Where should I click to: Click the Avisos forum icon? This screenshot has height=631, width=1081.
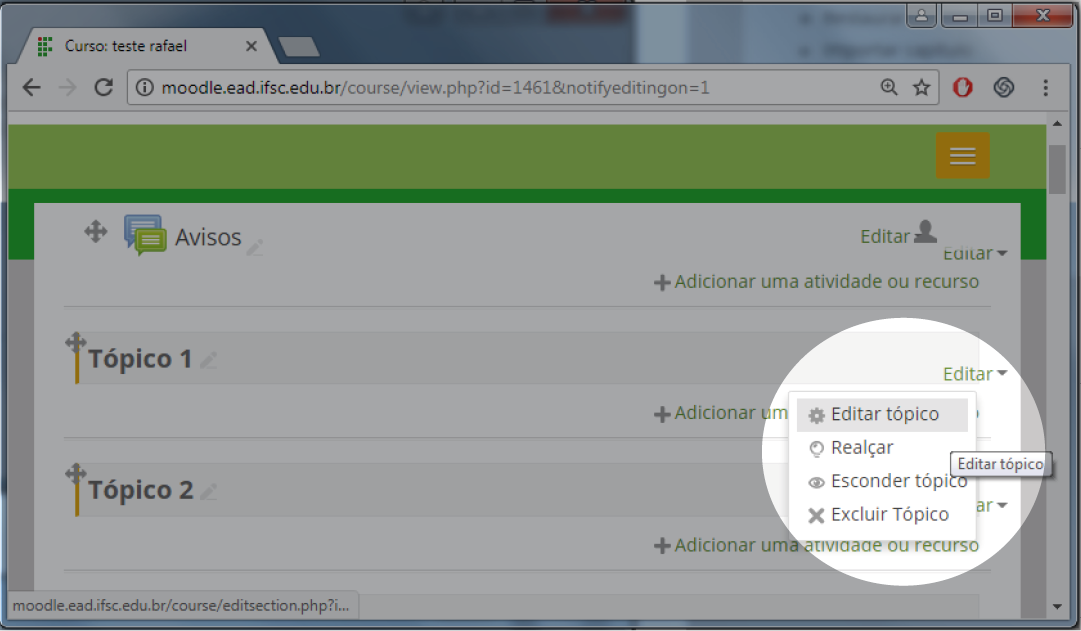(145, 235)
